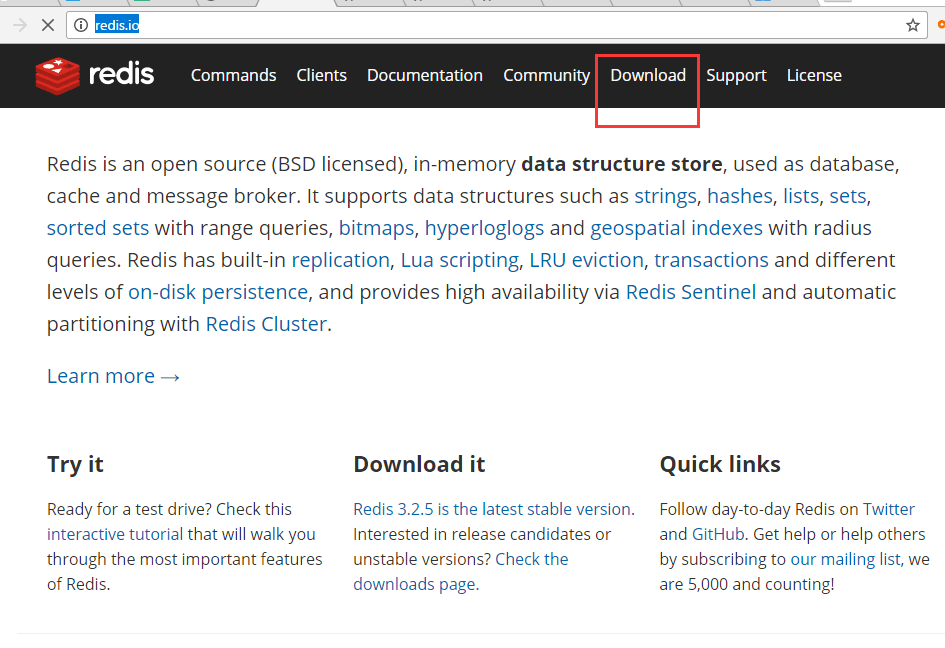Stop loading the page
This screenshot has width=945, height=648.
pyautogui.click(x=47, y=25)
